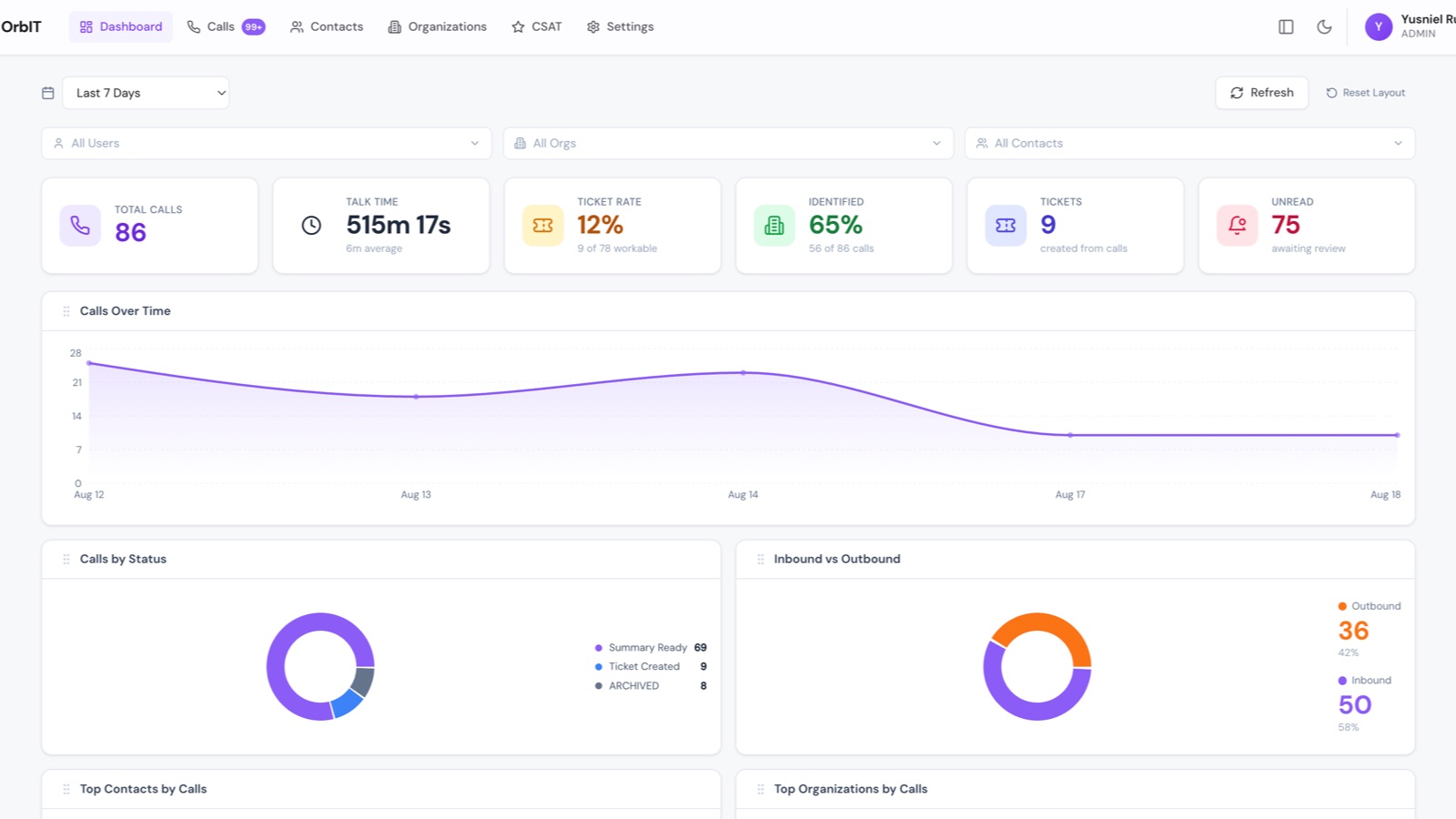Click the clock icon in Talk Time card
Viewport: 1456px width, 819px height.
[x=311, y=225]
